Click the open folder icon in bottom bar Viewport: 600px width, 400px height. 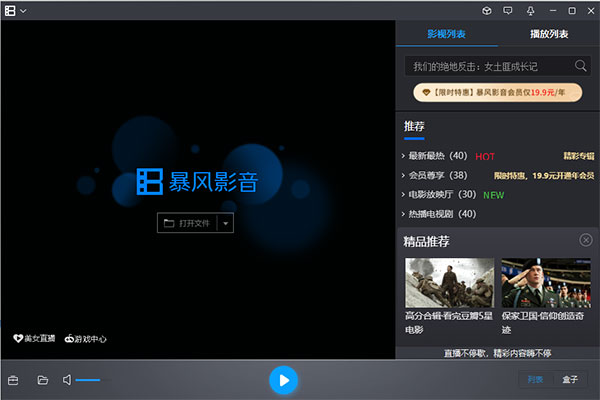[42, 380]
